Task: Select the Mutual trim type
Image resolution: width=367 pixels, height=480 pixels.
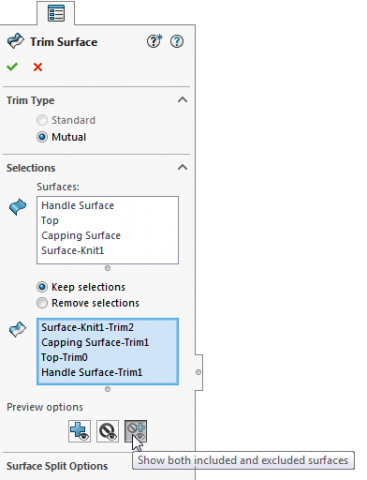Action: pyautogui.click(x=61, y=137)
